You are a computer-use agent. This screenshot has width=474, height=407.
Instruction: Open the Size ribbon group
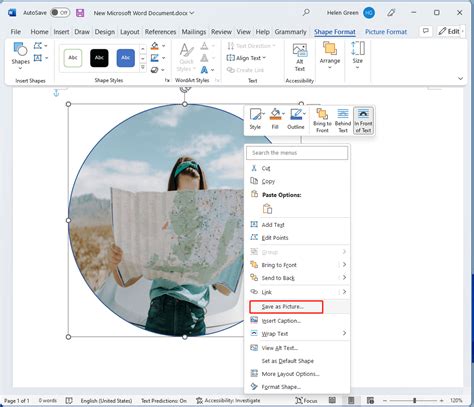click(358, 56)
